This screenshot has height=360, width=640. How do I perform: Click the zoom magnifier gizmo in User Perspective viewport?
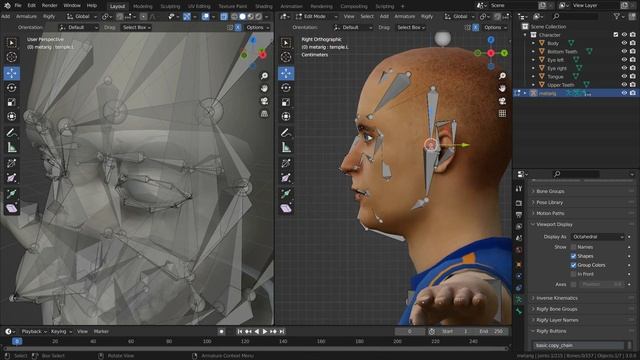tap(264, 76)
